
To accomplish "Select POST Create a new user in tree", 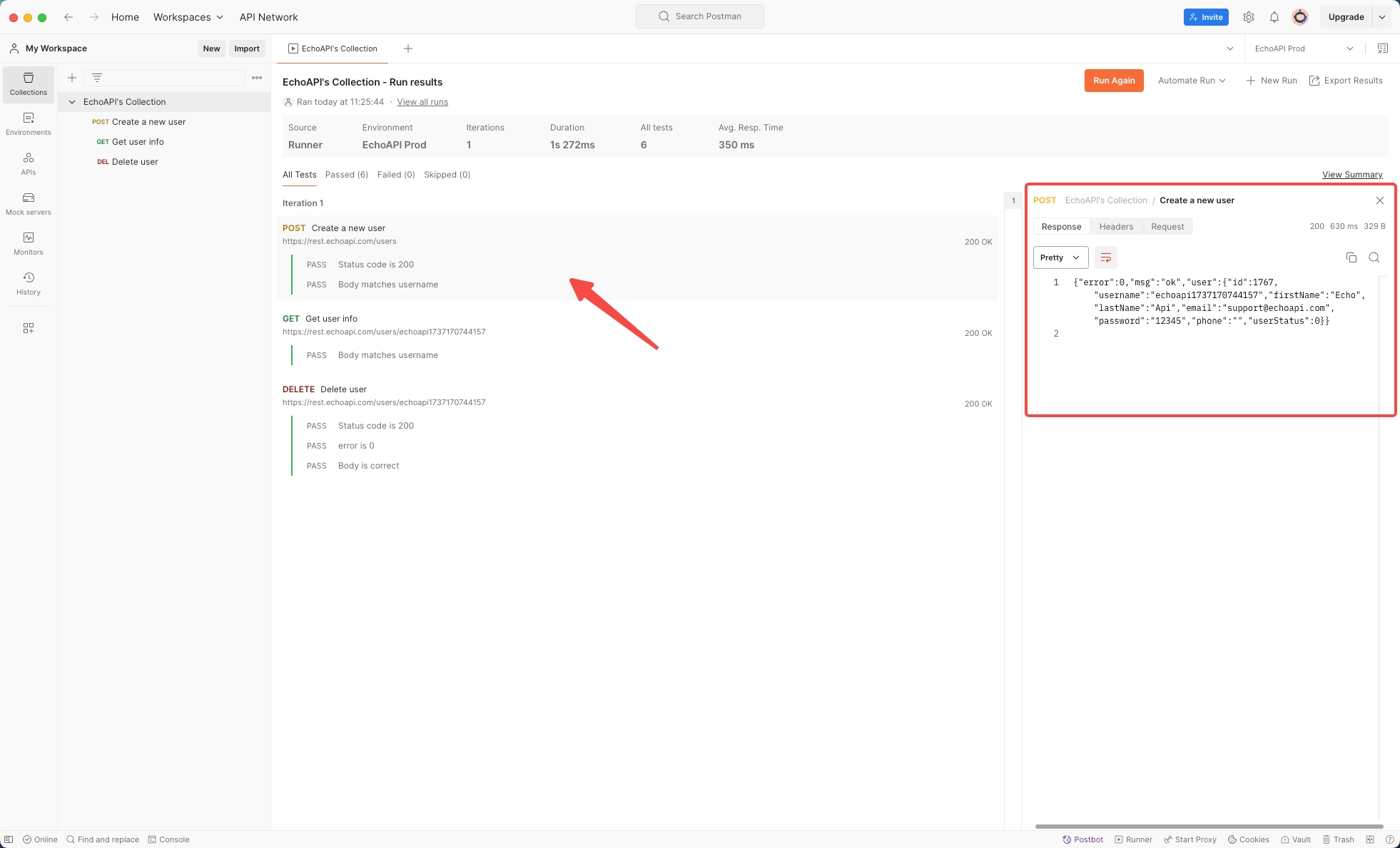I will (164, 122).
